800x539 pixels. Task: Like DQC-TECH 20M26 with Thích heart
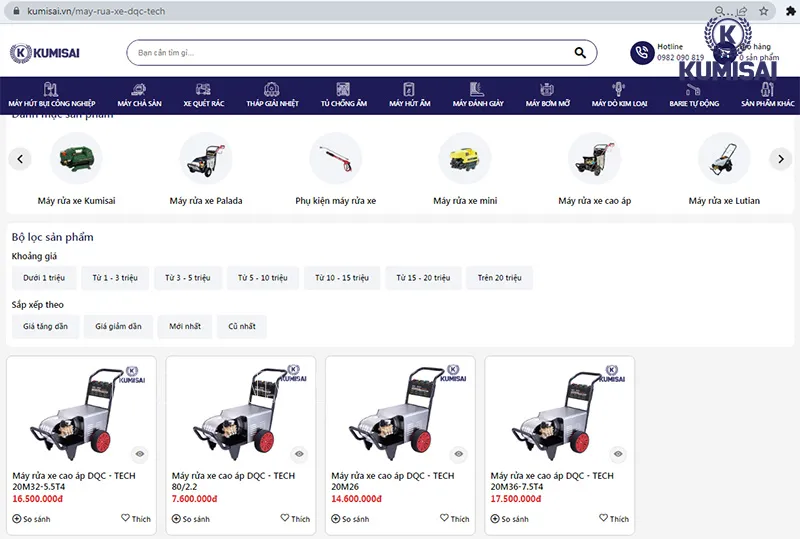coord(455,519)
